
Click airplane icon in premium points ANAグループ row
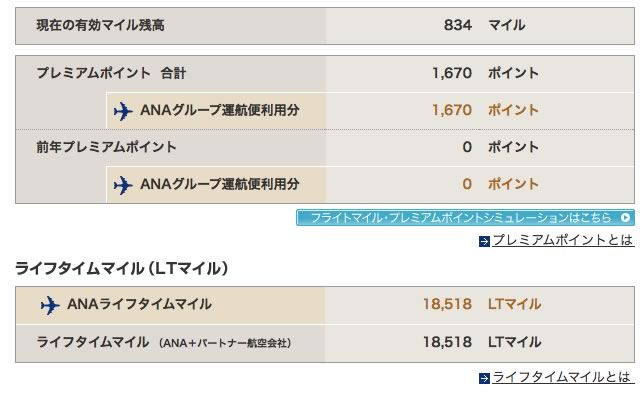[x=123, y=111]
